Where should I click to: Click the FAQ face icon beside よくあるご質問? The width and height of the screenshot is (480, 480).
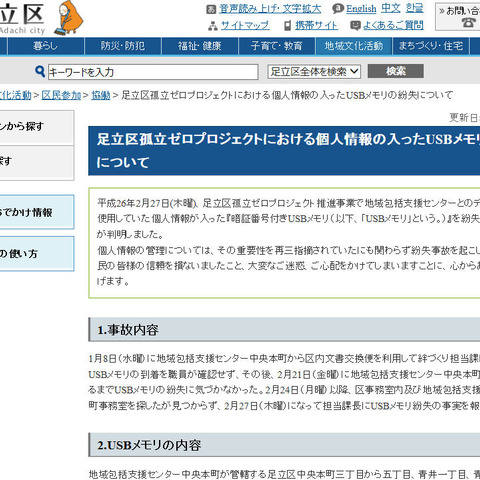coord(355,26)
